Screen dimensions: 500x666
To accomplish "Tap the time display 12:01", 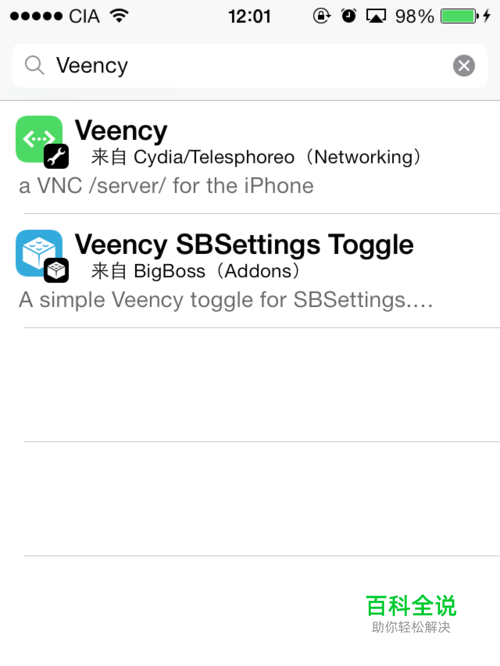I will (x=249, y=17).
